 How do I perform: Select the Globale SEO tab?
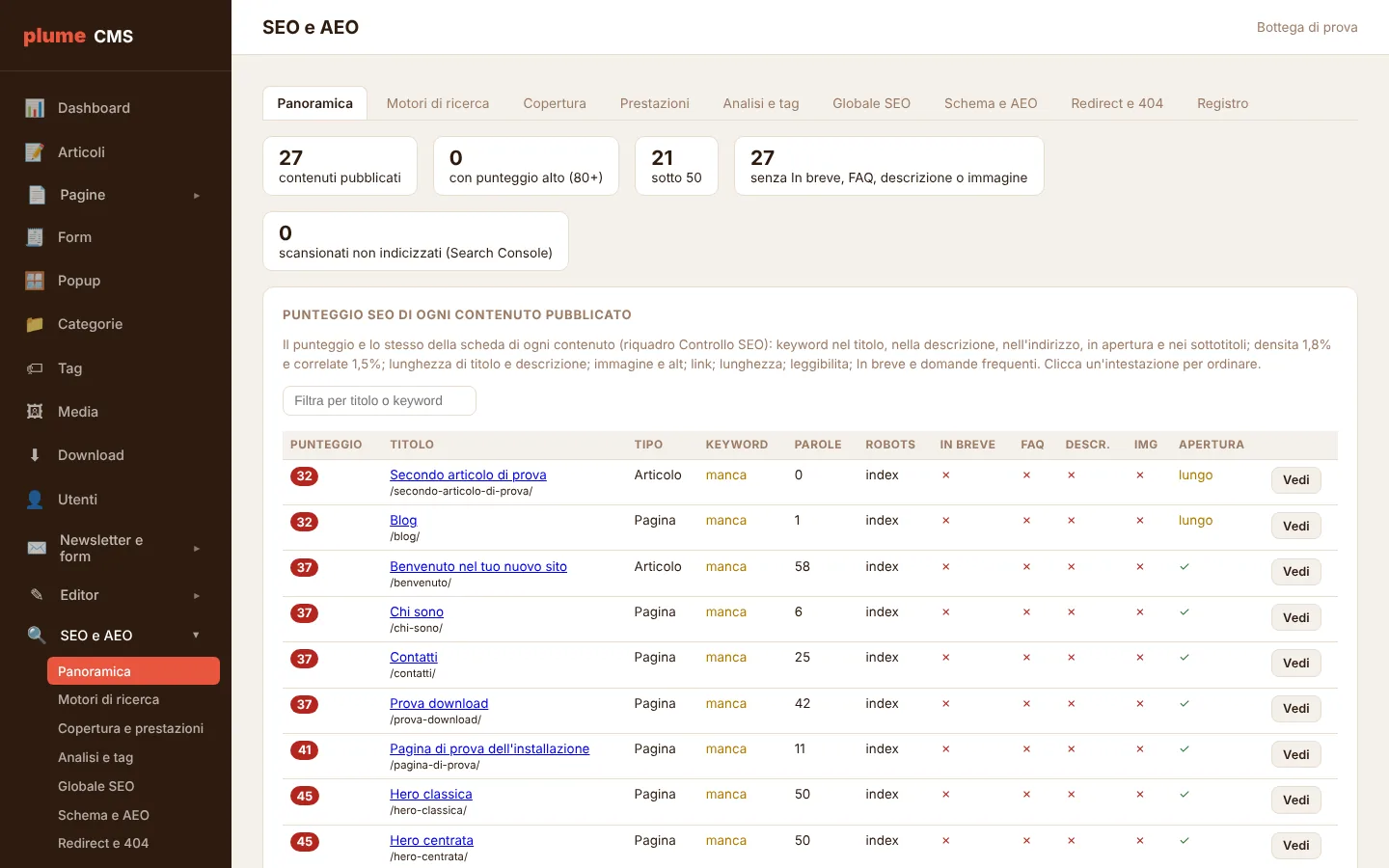click(872, 103)
